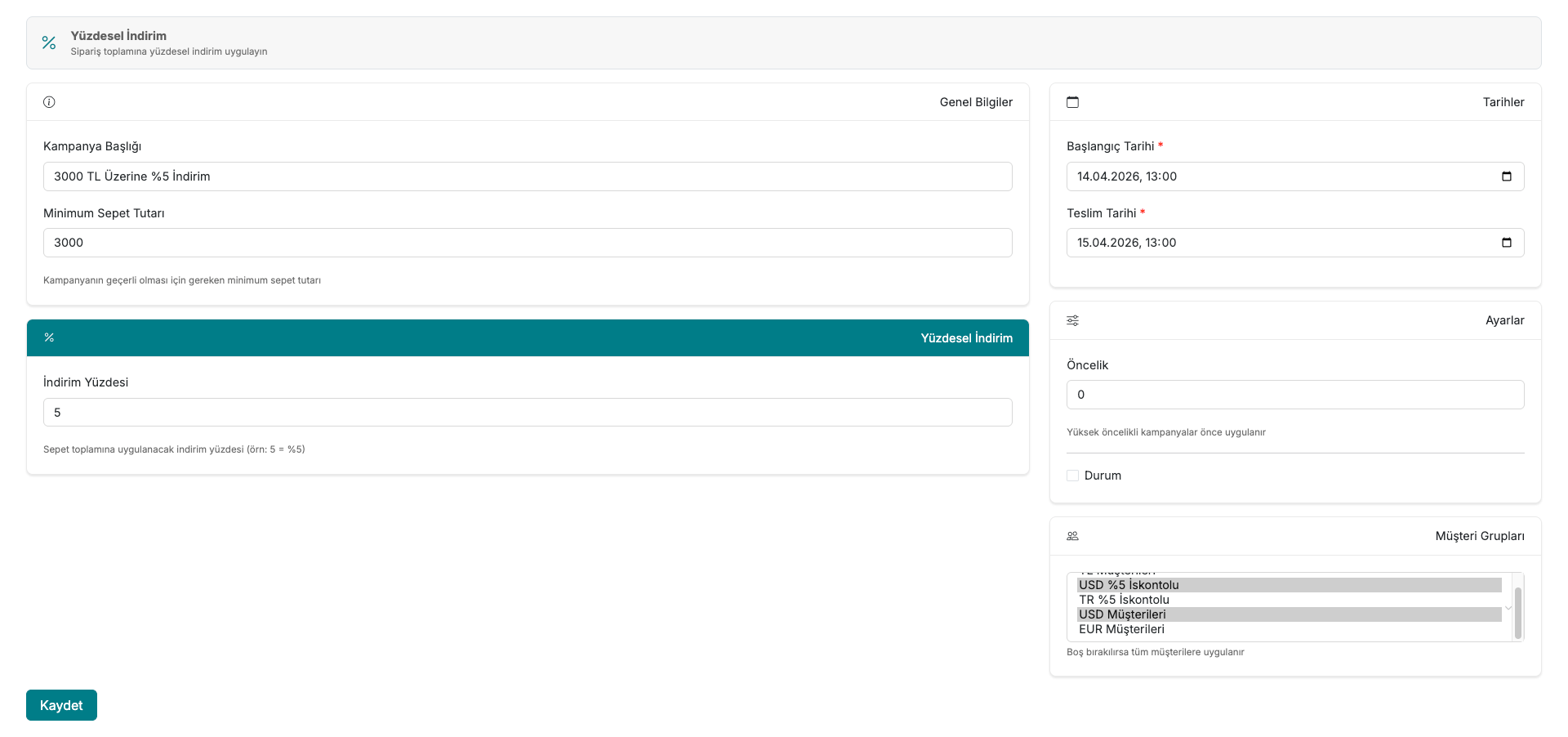This screenshot has height=737, width=1568.
Task: Click the percent icon beside Yüzdesel İndirim title
Action: tap(49, 42)
